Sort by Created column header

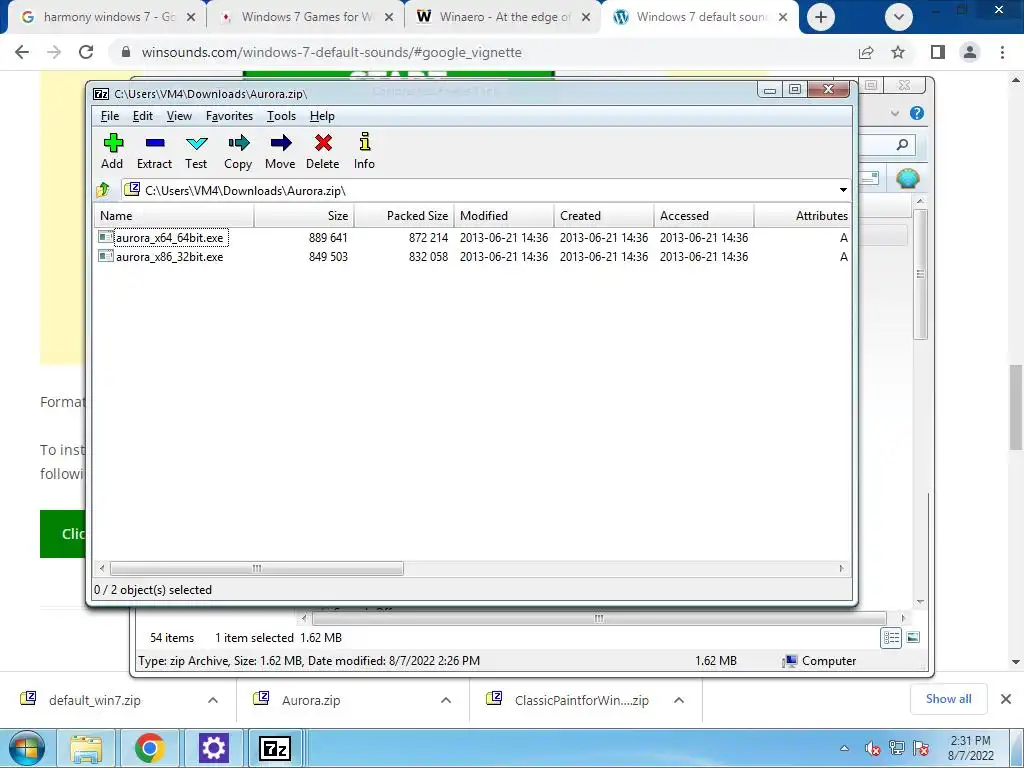tap(603, 216)
